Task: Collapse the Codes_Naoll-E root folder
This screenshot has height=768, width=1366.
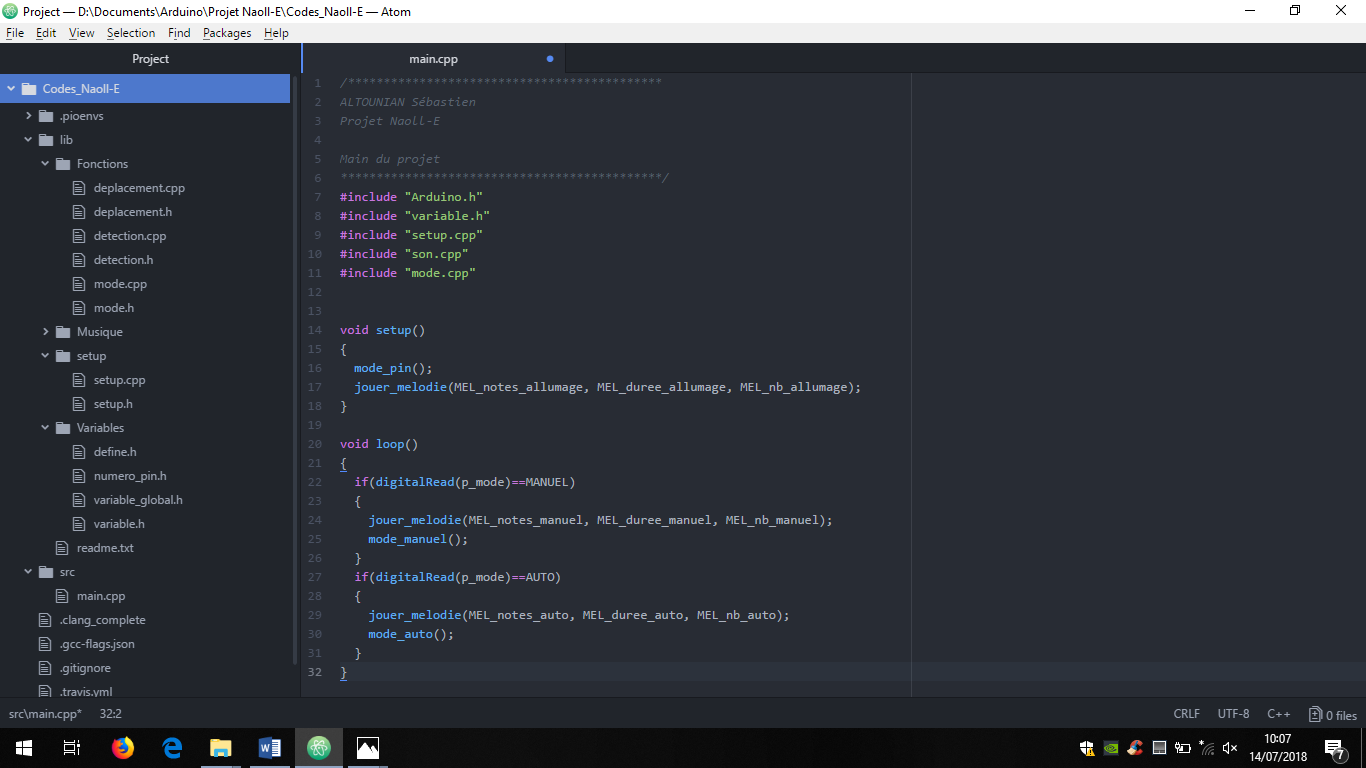Action: 11,89
